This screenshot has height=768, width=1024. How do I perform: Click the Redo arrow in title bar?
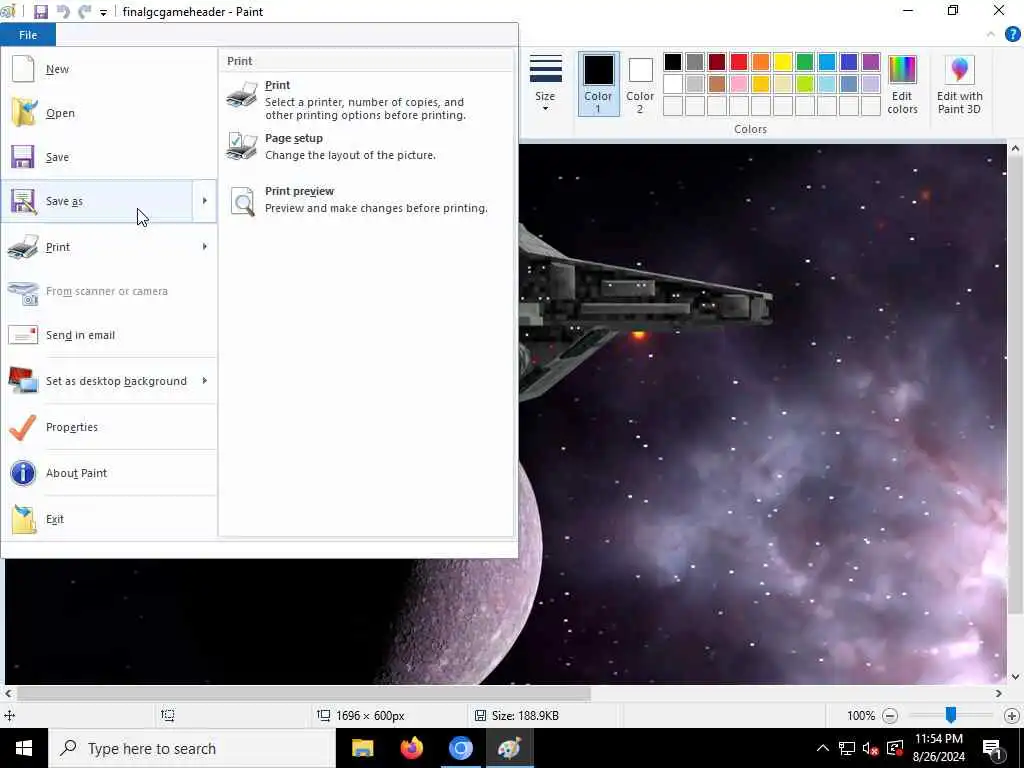tap(84, 12)
